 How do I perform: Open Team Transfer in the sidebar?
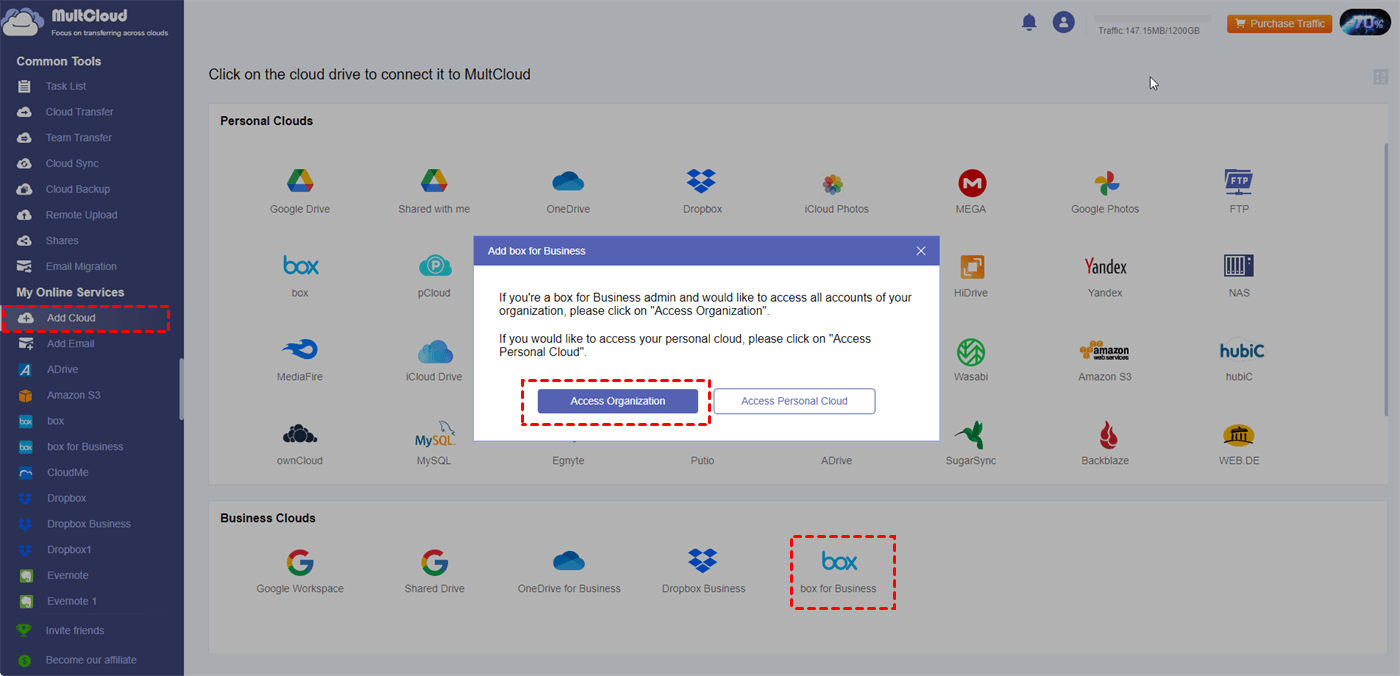78,138
